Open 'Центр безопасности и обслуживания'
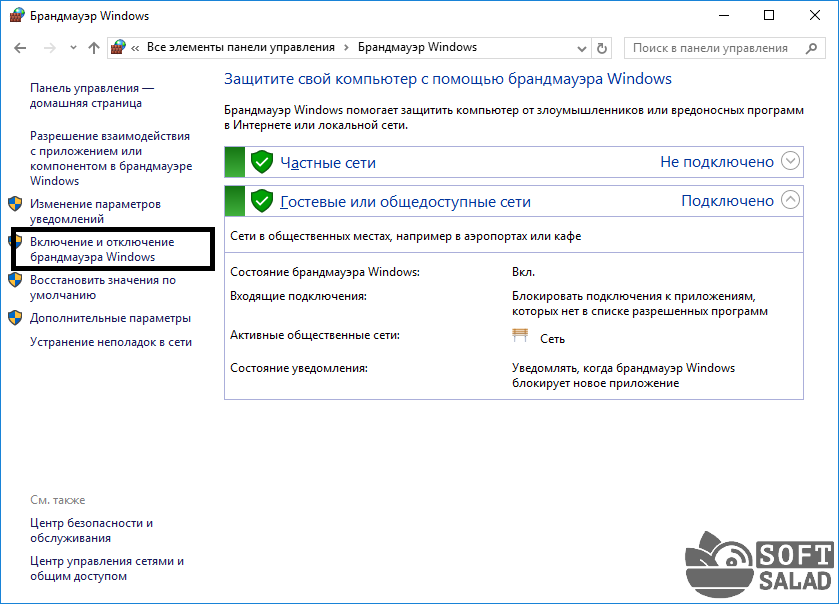Image resolution: width=839 pixels, height=604 pixels. (91, 531)
